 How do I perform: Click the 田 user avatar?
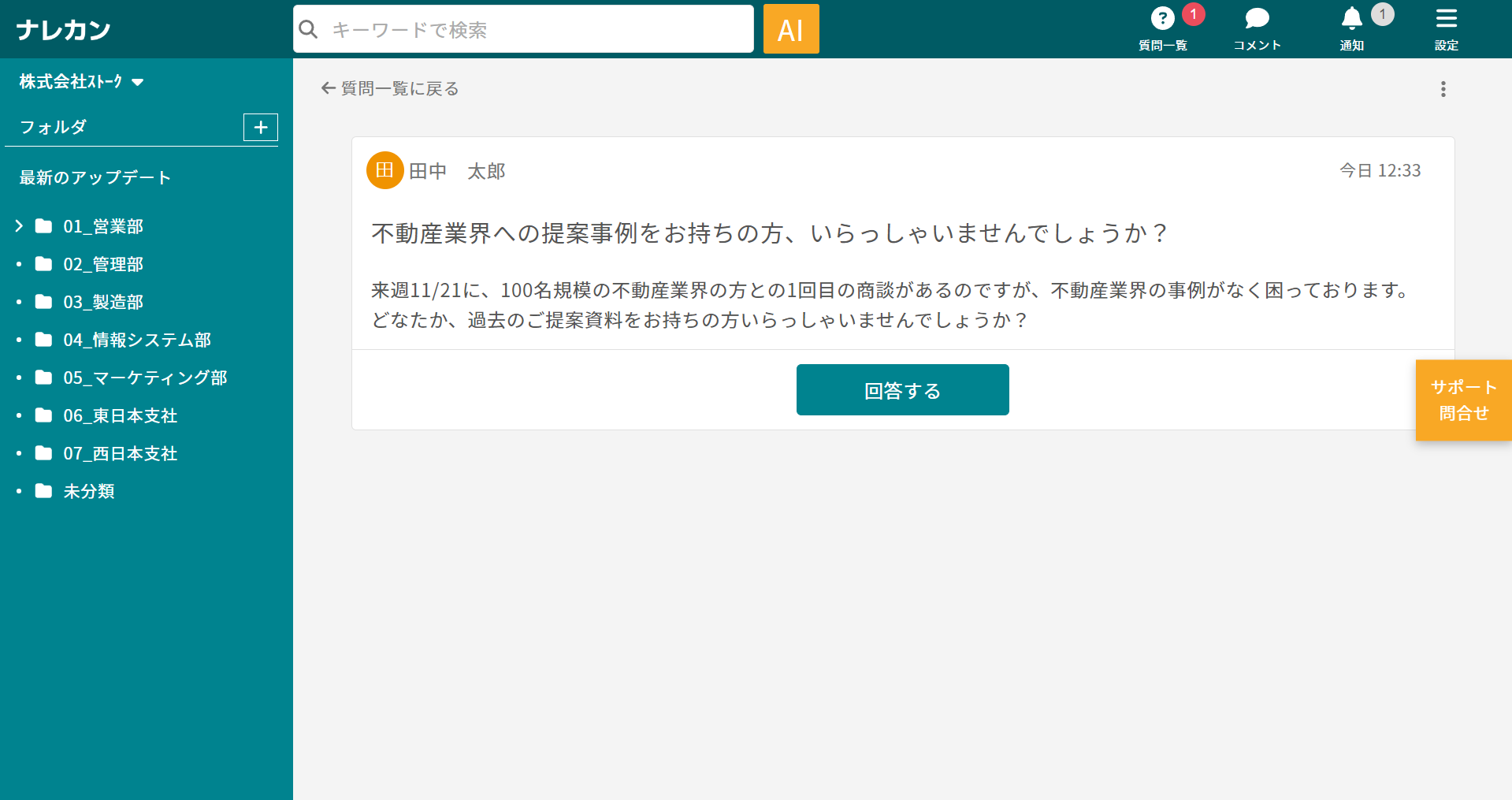385,170
